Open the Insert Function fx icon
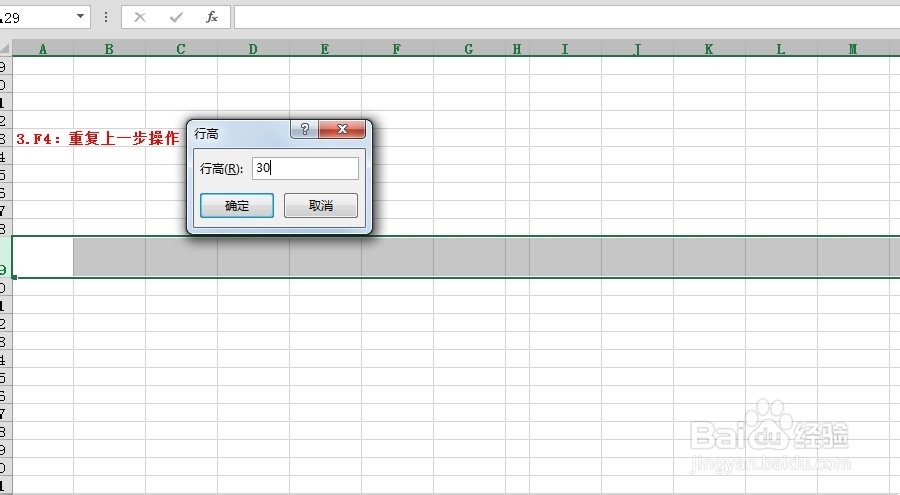The width and height of the screenshot is (900, 495). (212, 17)
